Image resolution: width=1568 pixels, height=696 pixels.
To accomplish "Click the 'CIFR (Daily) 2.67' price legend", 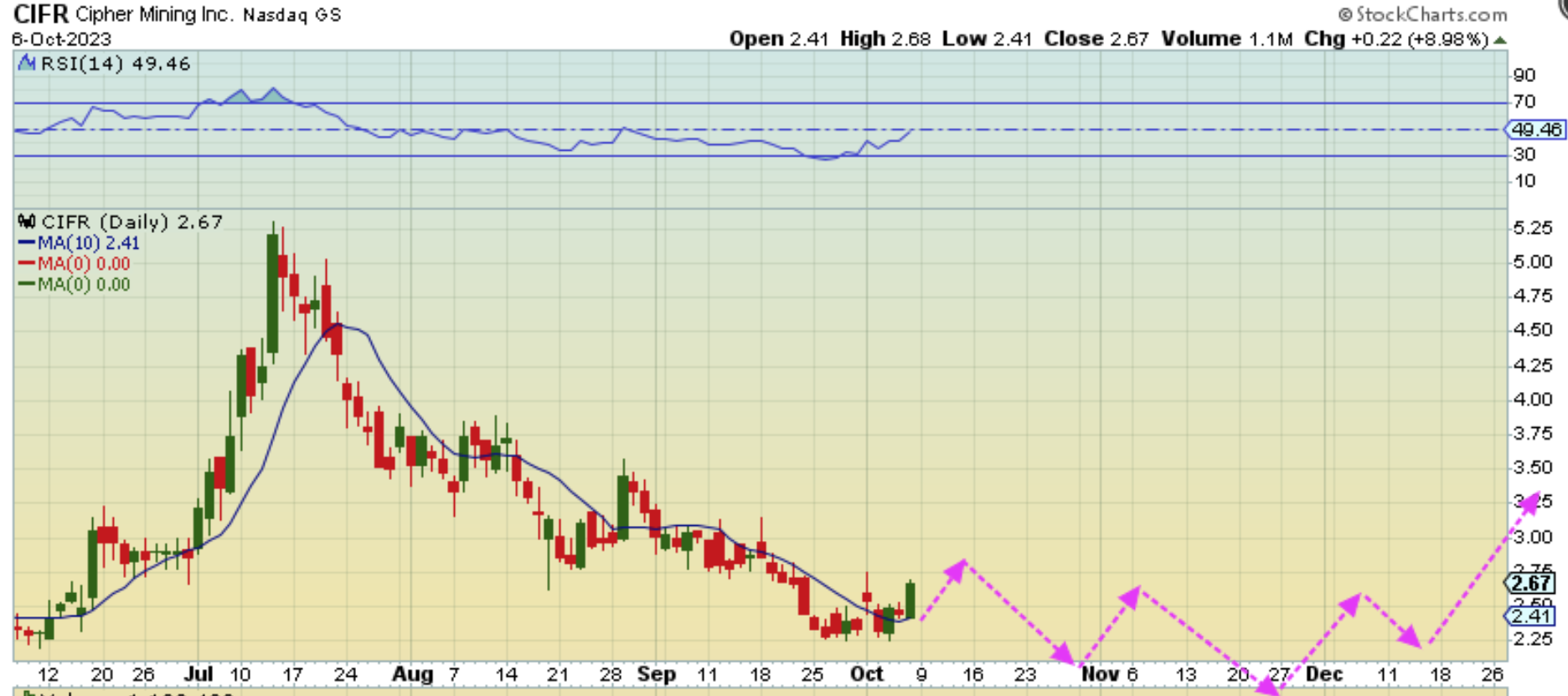I will 132,222.
